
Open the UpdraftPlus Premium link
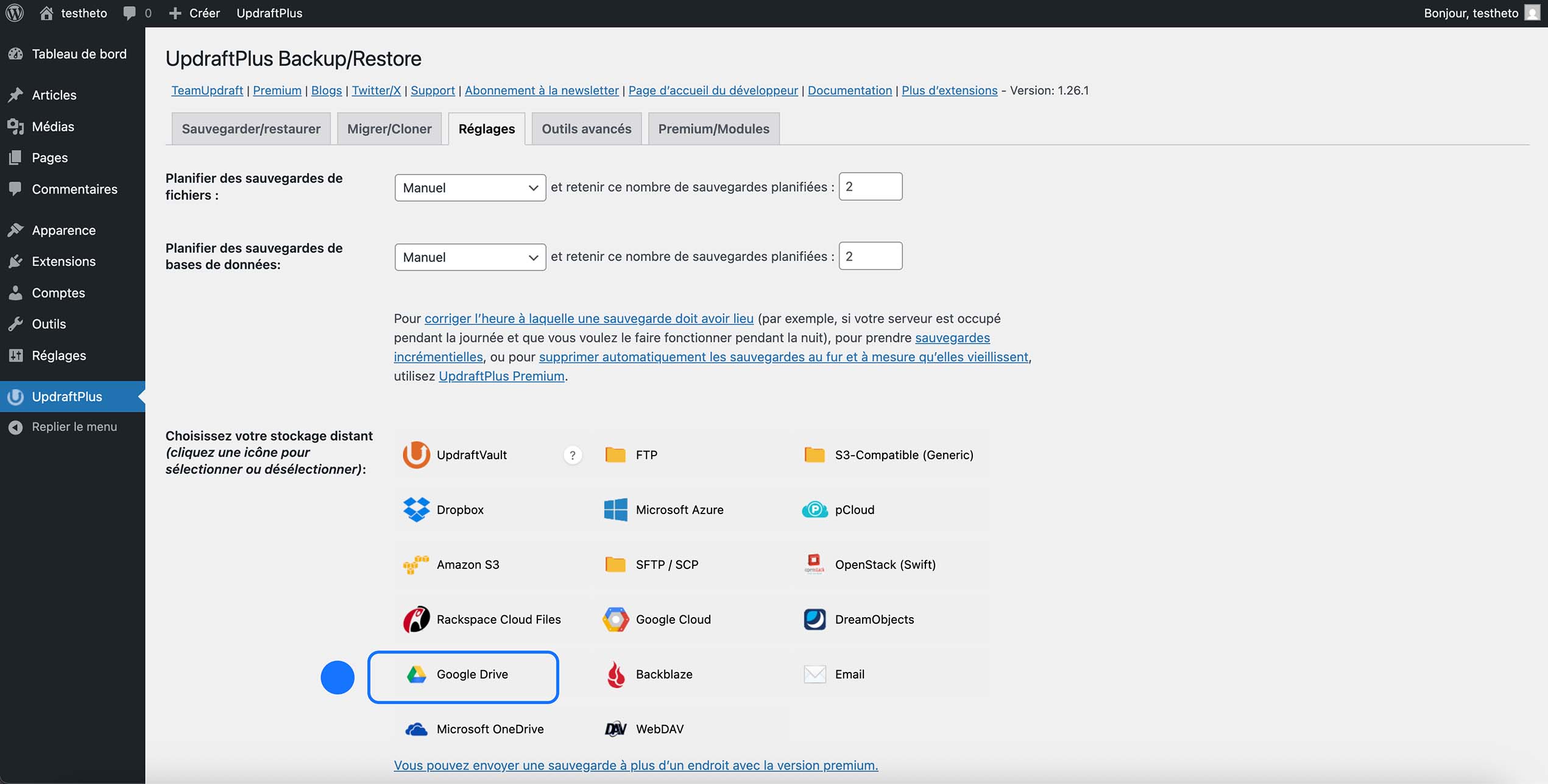click(x=501, y=376)
